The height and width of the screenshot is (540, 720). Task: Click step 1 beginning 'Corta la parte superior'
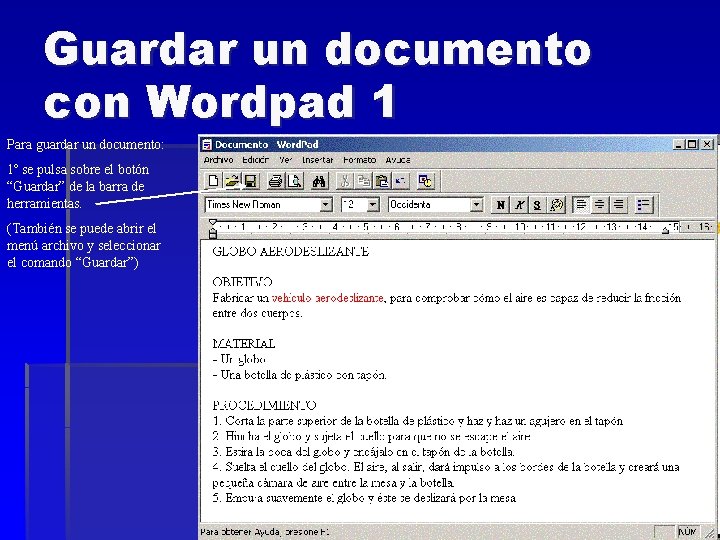418,421
